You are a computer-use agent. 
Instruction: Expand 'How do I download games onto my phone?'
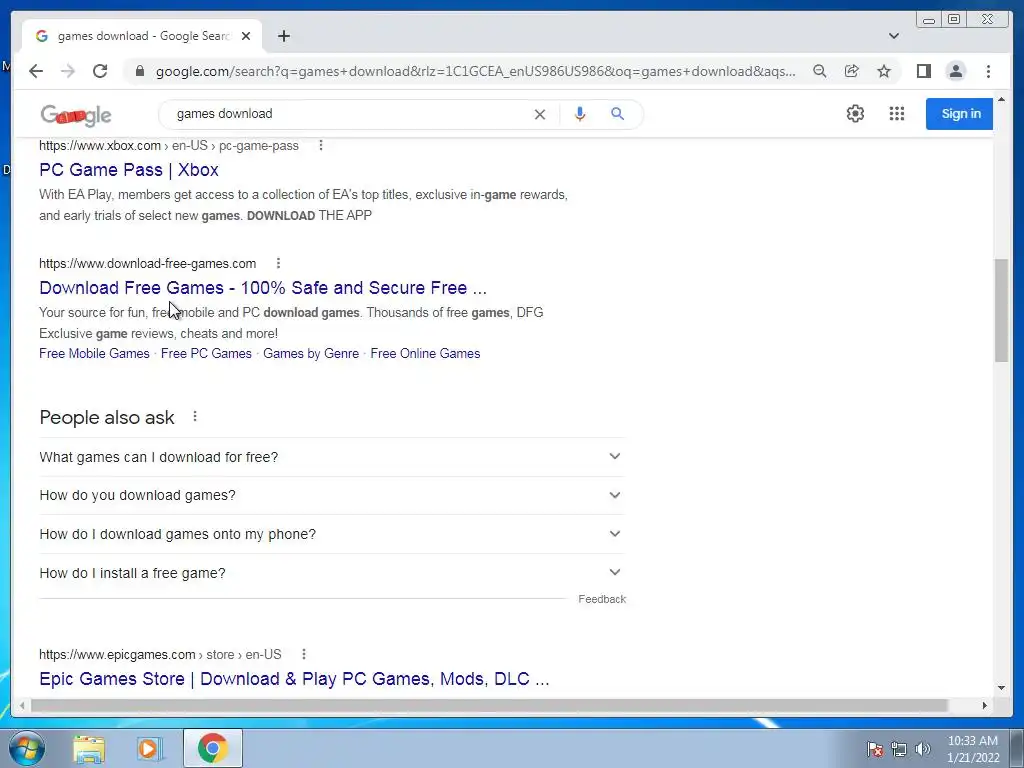pyautogui.click(x=332, y=534)
